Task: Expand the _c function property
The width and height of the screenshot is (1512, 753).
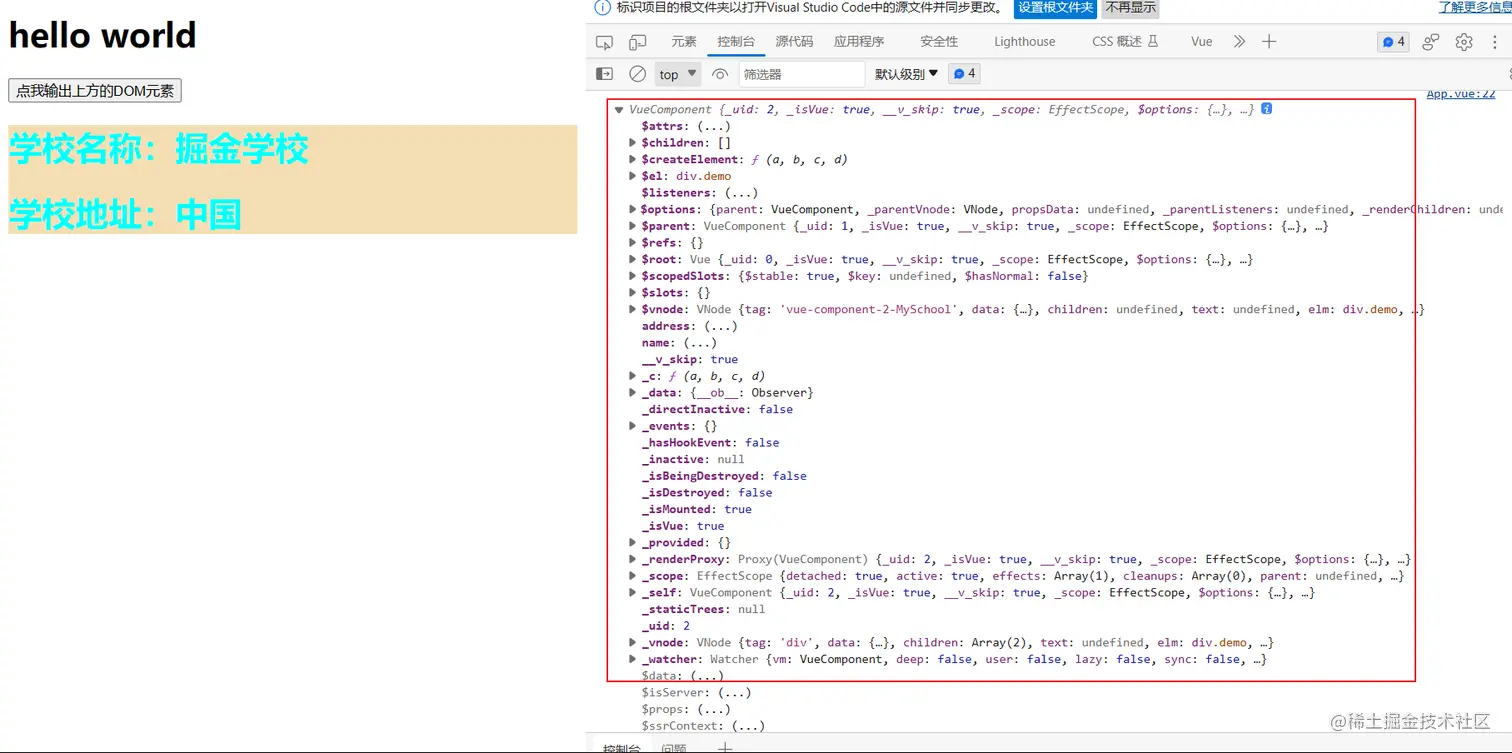Action: pyautogui.click(x=632, y=376)
